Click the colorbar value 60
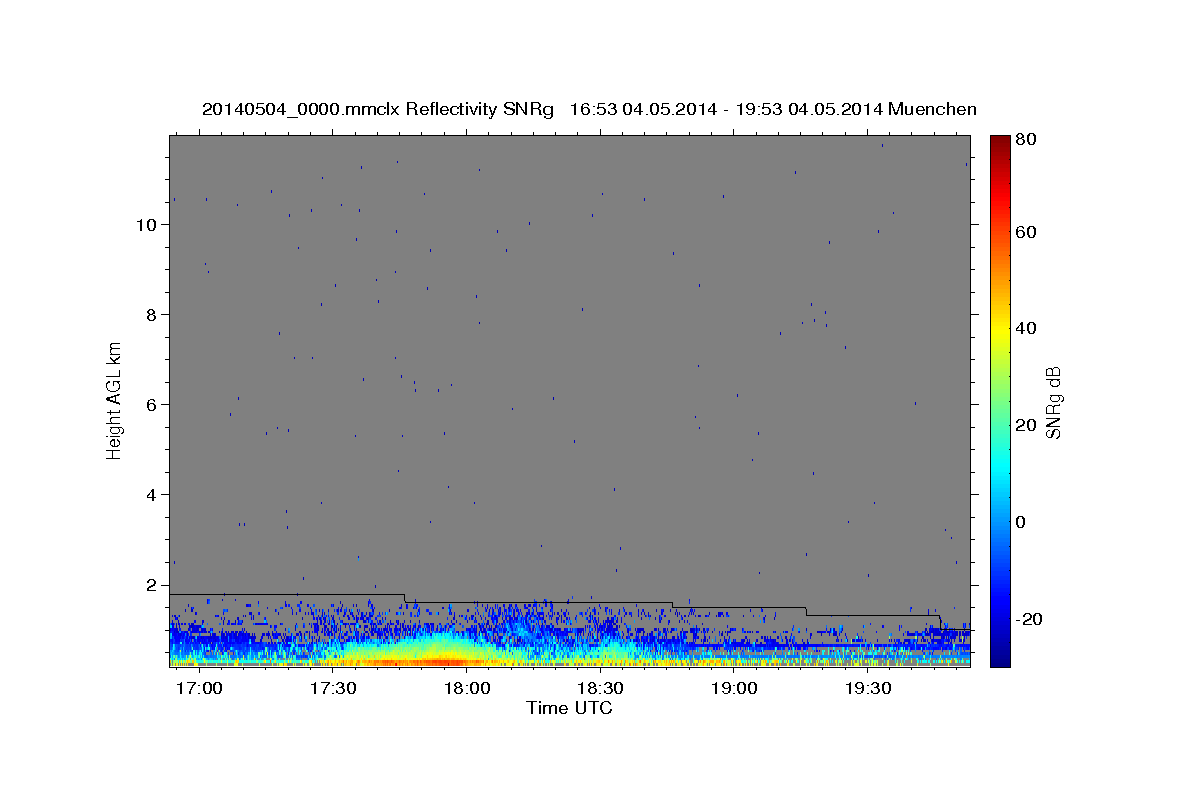The width and height of the screenshot is (1200, 800). click(1025, 232)
